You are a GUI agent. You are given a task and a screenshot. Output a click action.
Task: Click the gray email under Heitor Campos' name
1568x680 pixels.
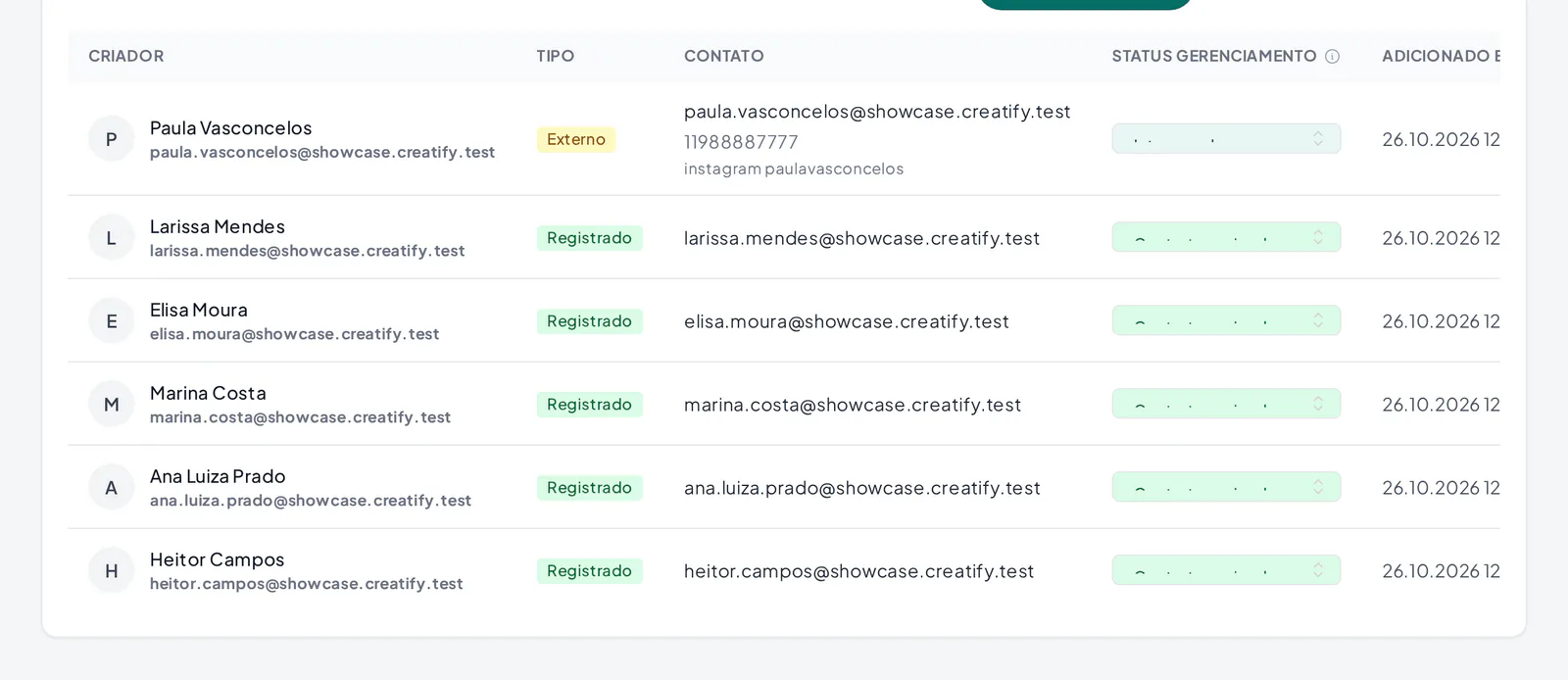tap(307, 585)
